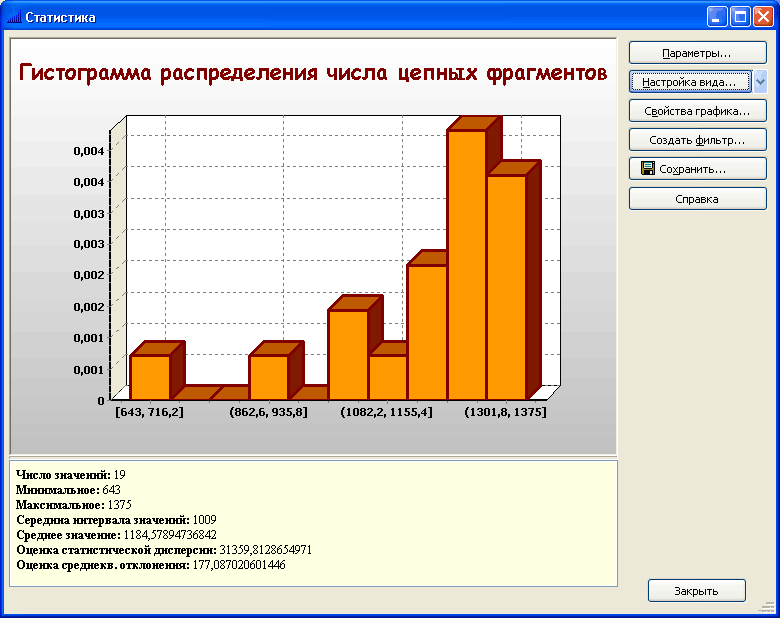
Task: Click Оценка статистической дисперсии value
Action: (266, 550)
